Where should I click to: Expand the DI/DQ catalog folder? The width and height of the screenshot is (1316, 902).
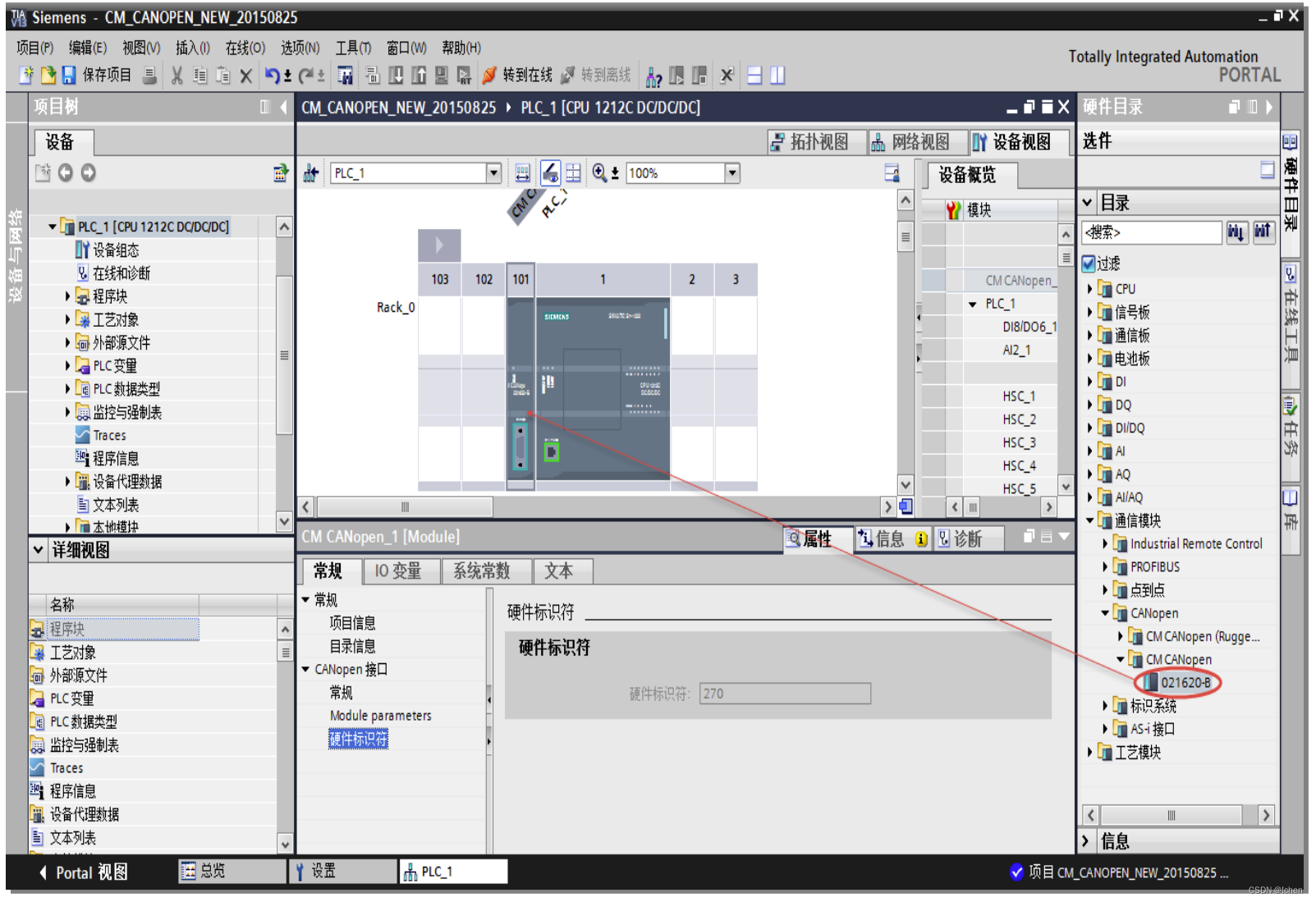tap(1090, 428)
